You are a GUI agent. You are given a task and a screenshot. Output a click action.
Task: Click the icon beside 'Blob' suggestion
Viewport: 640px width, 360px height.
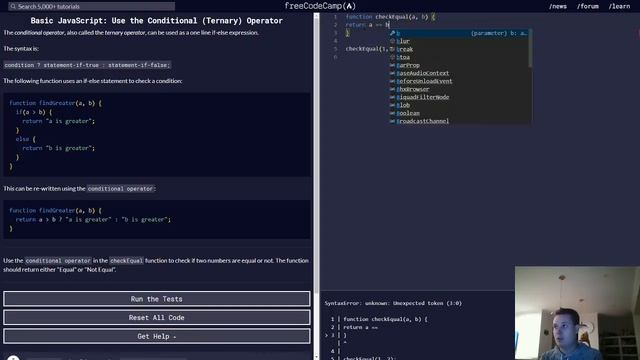[x=392, y=105]
